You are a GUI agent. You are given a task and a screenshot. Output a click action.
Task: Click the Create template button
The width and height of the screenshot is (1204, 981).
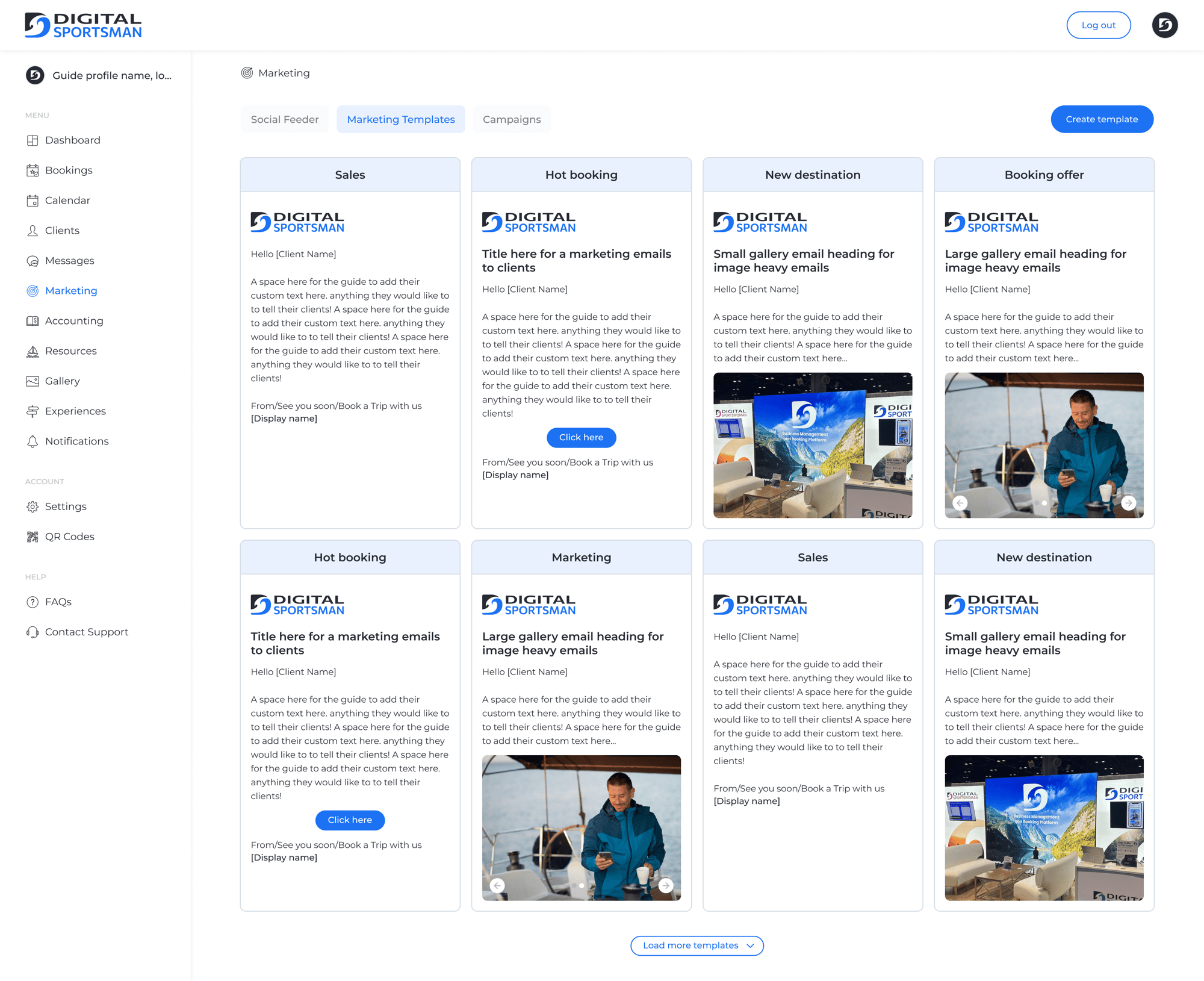coord(1102,119)
